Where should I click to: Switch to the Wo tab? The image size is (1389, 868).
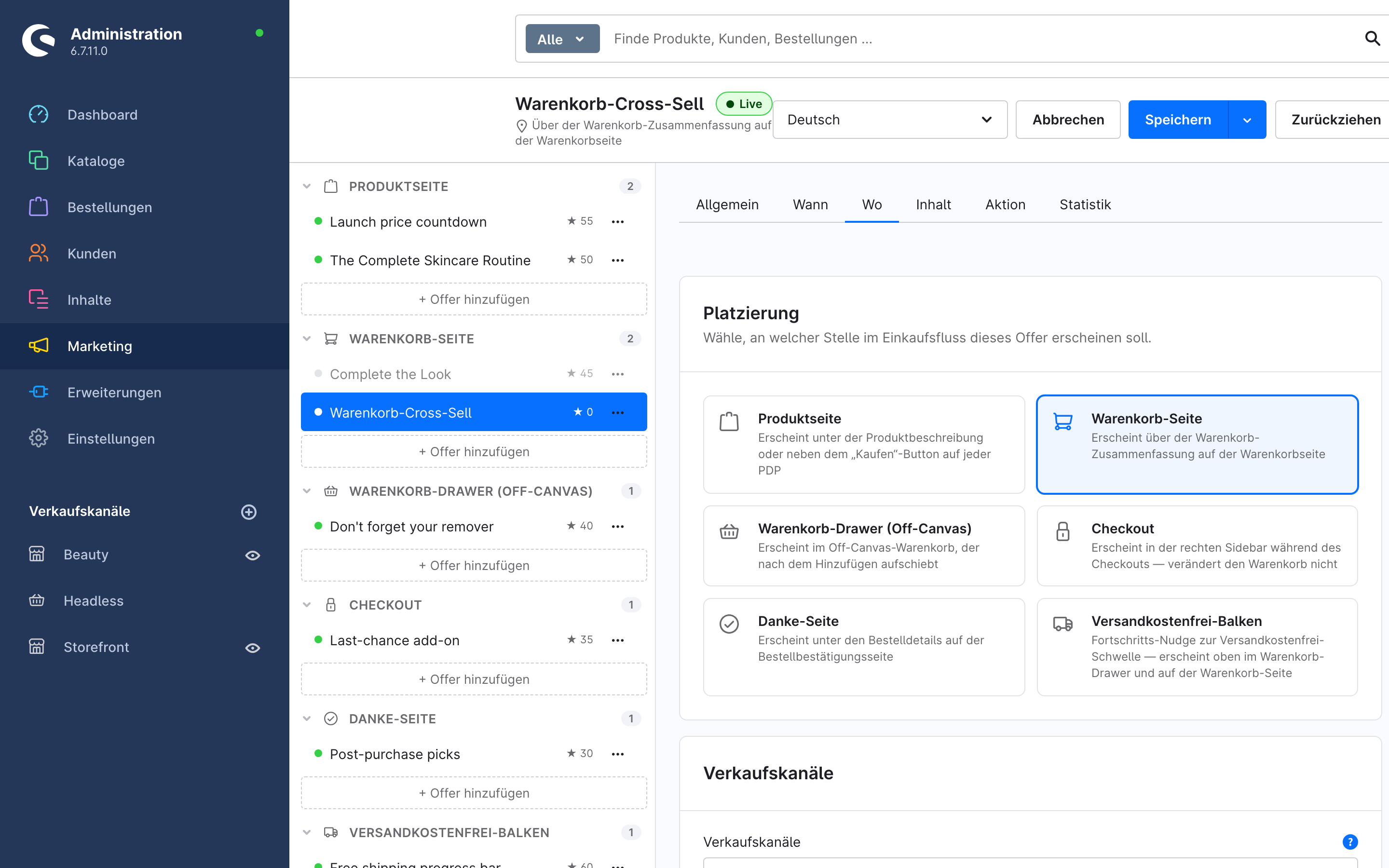(872, 204)
